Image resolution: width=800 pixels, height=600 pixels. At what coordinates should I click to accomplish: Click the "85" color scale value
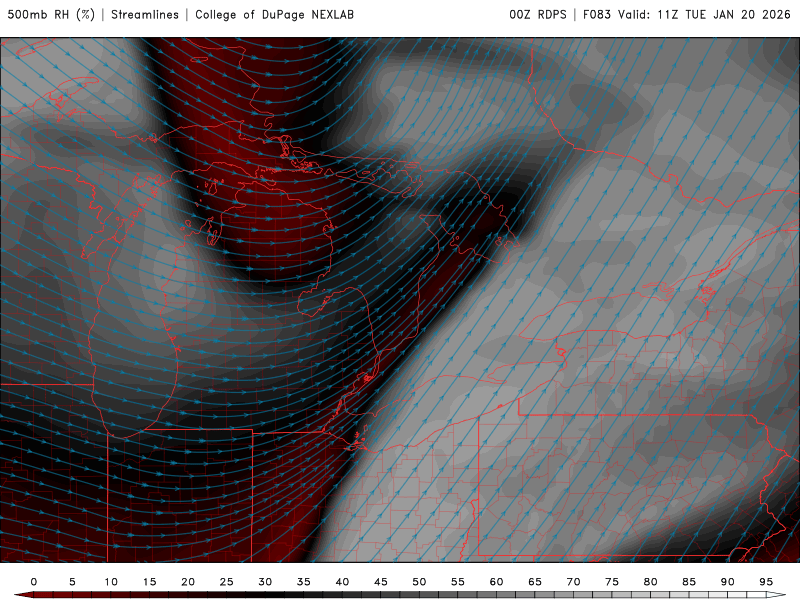pyautogui.click(x=689, y=582)
